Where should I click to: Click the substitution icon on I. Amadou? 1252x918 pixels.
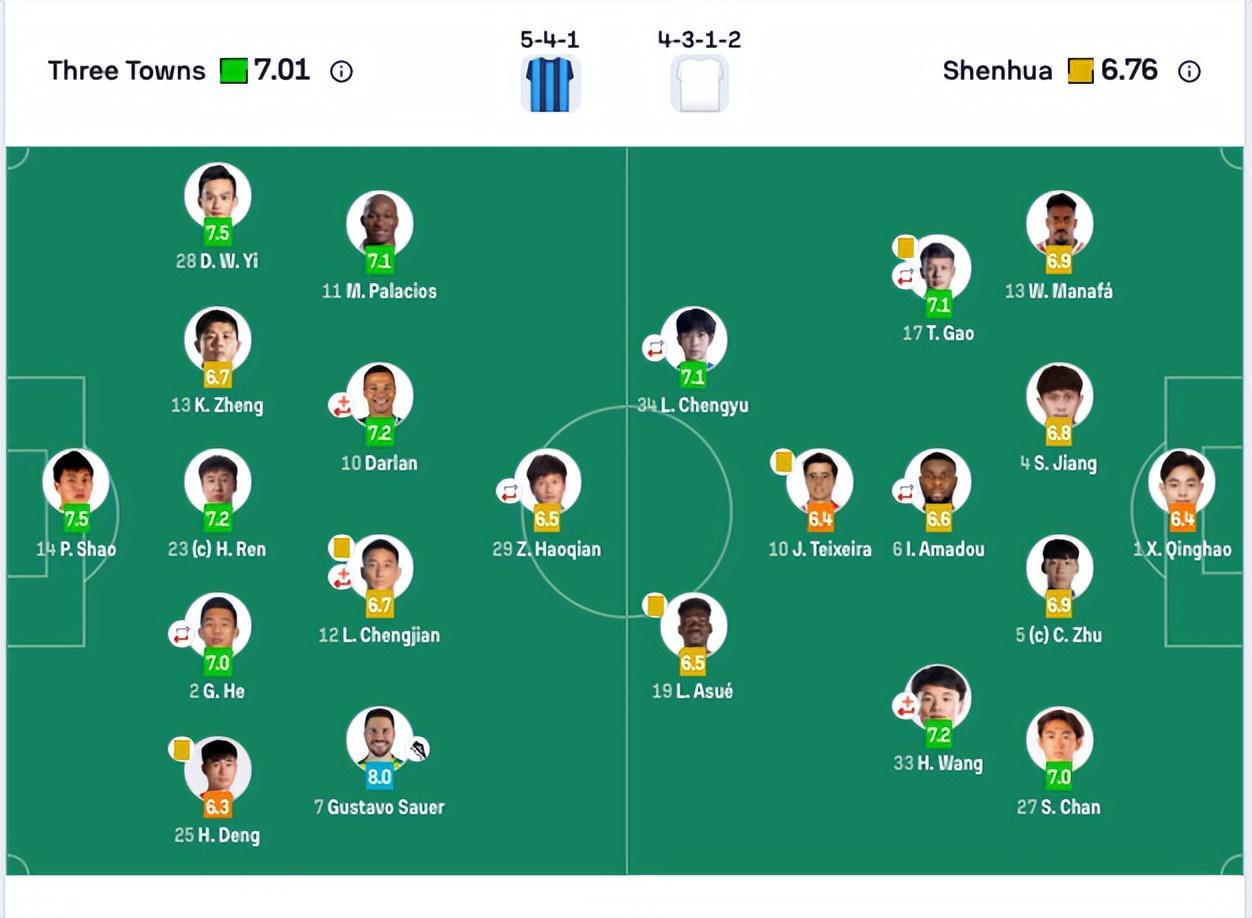[904, 492]
